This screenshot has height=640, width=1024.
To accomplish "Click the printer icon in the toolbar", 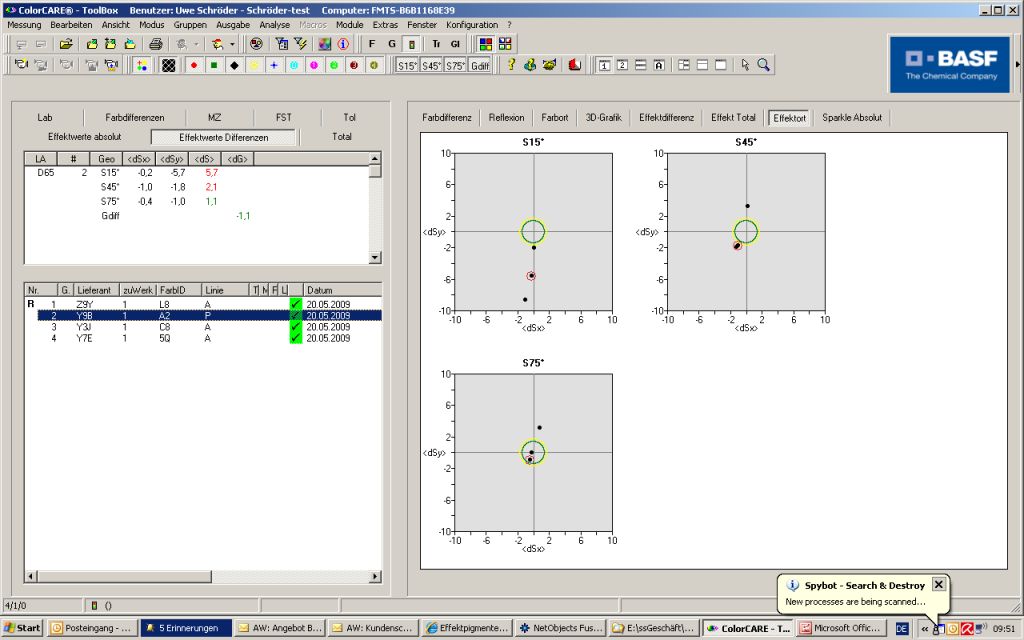I will pos(156,44).
